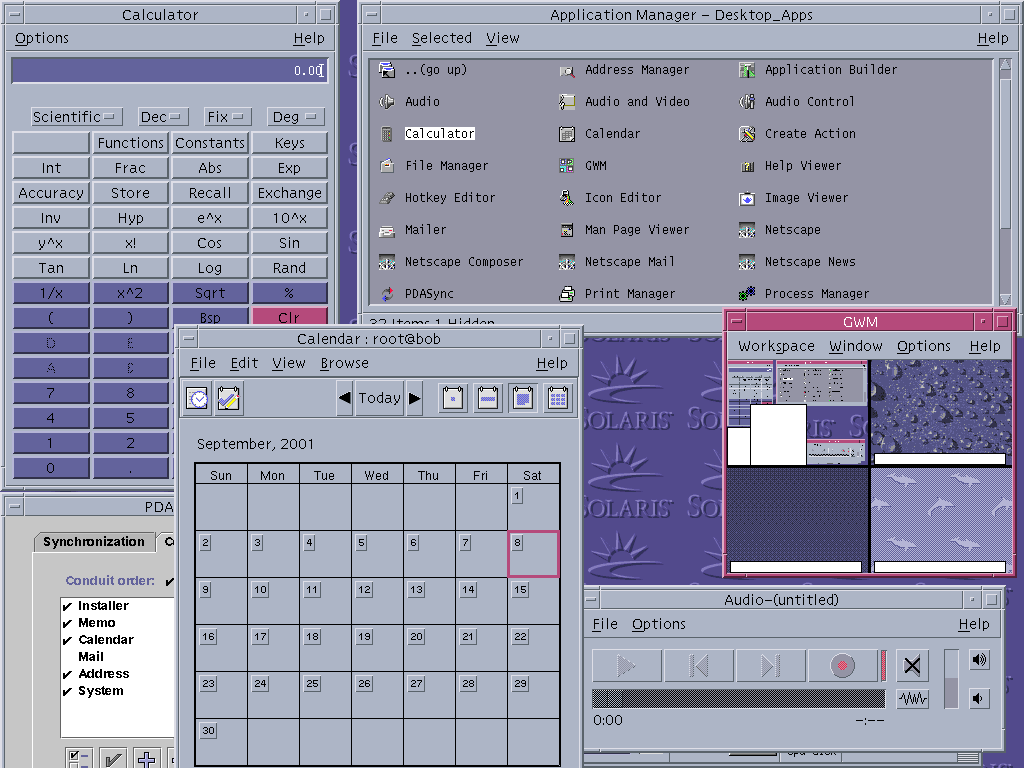Select Process Manager icon in Application Manager

click(747, 294)
